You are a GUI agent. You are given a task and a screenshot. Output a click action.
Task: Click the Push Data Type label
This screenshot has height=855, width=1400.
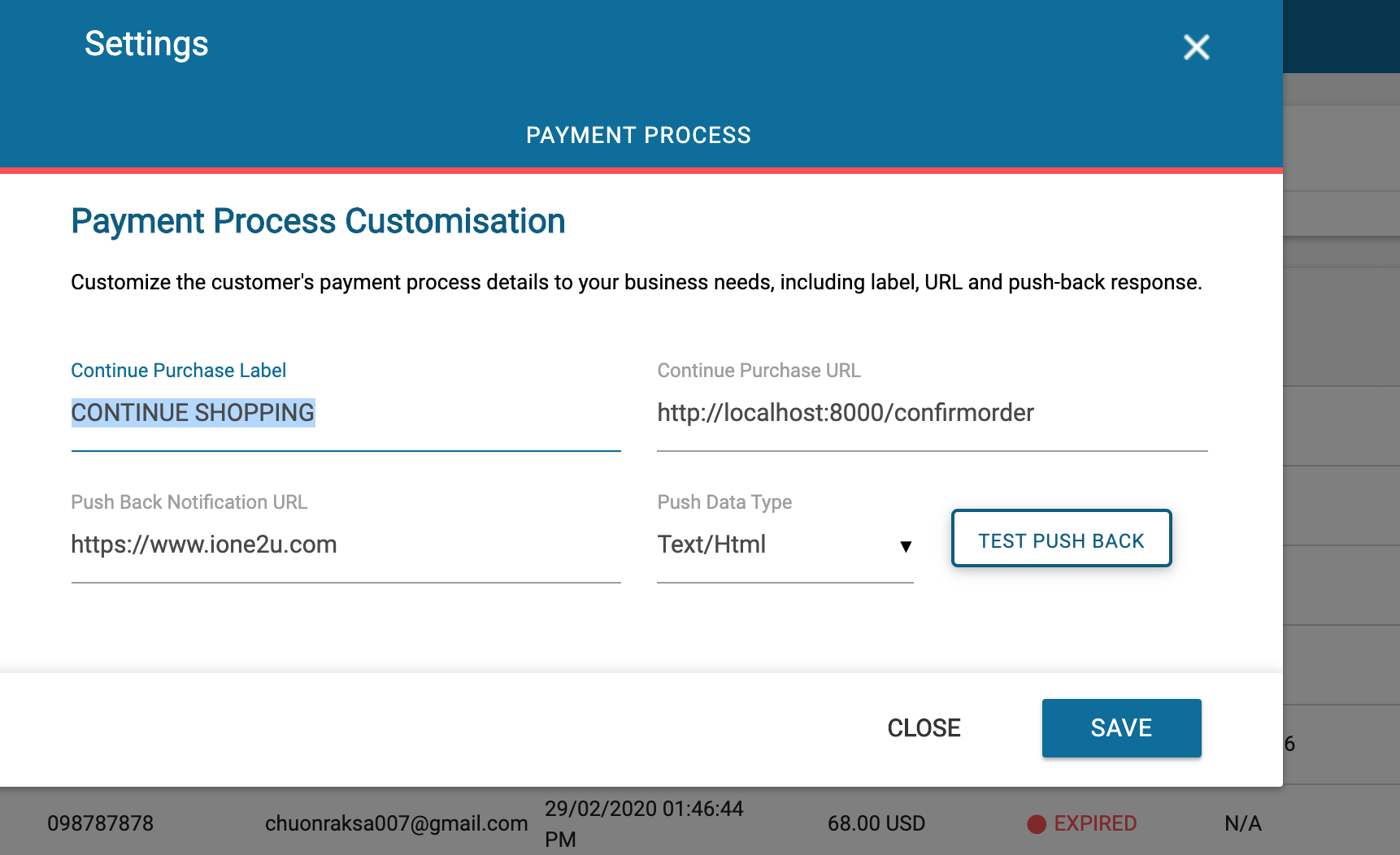pyautogui.click(x=724, y=502)
